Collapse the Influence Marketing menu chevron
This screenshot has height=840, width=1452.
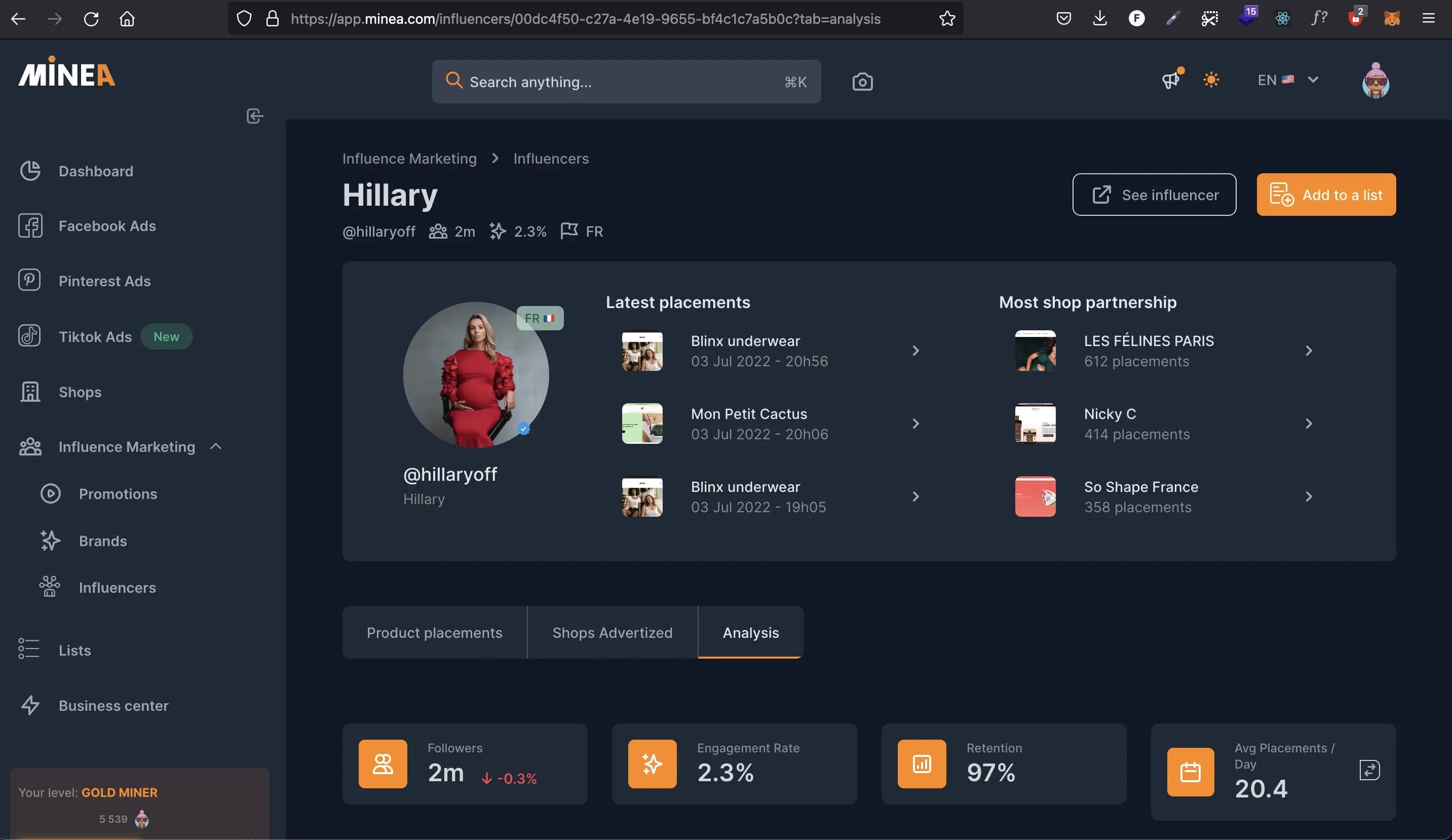216,446
